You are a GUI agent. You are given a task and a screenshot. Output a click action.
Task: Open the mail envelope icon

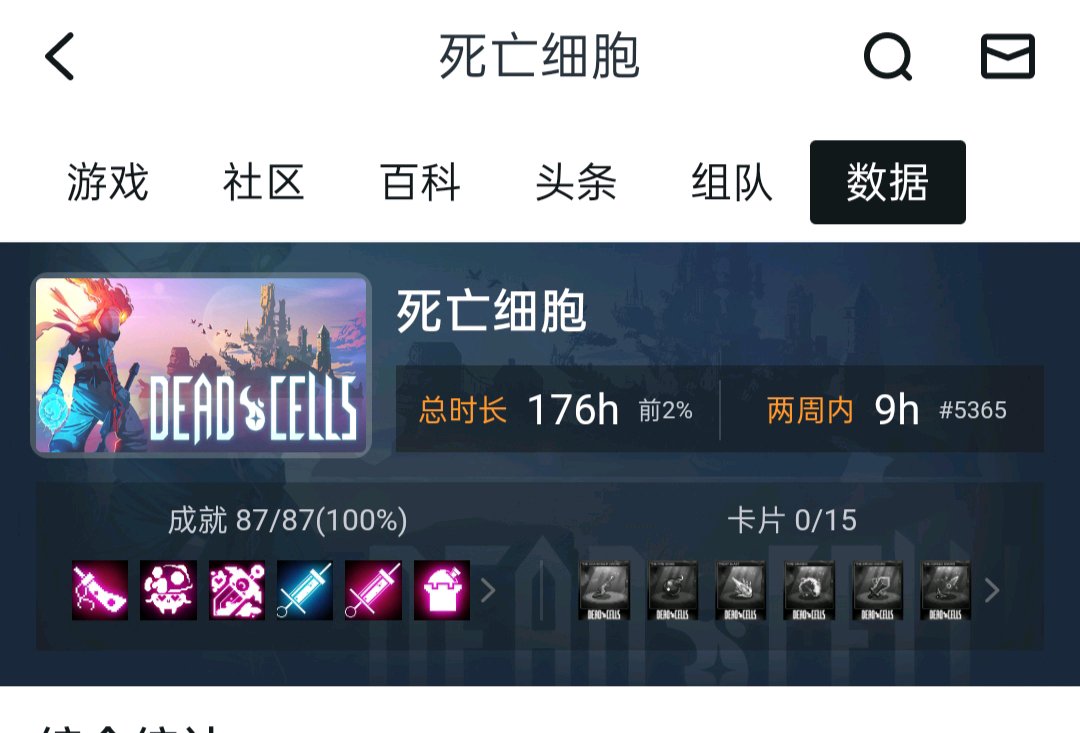click(x=1008, y=56)
